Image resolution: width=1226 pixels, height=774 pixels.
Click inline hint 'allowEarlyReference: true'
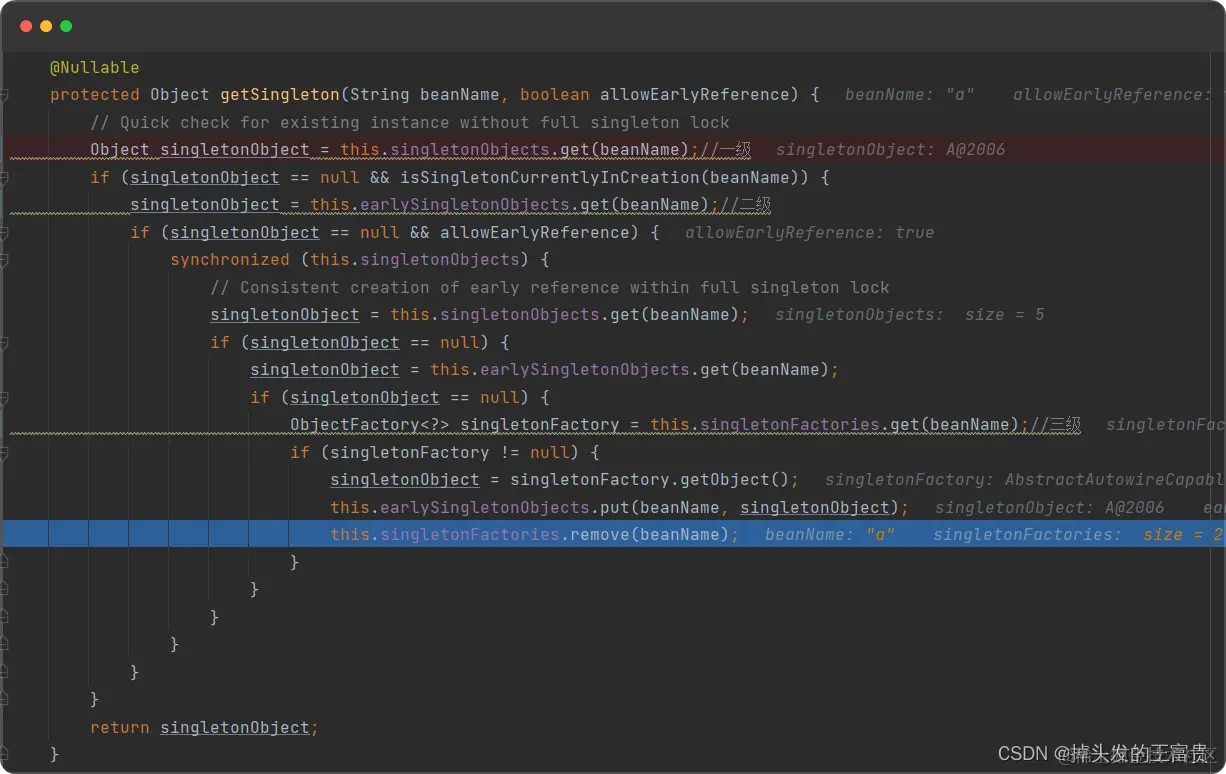coord(809,232)
